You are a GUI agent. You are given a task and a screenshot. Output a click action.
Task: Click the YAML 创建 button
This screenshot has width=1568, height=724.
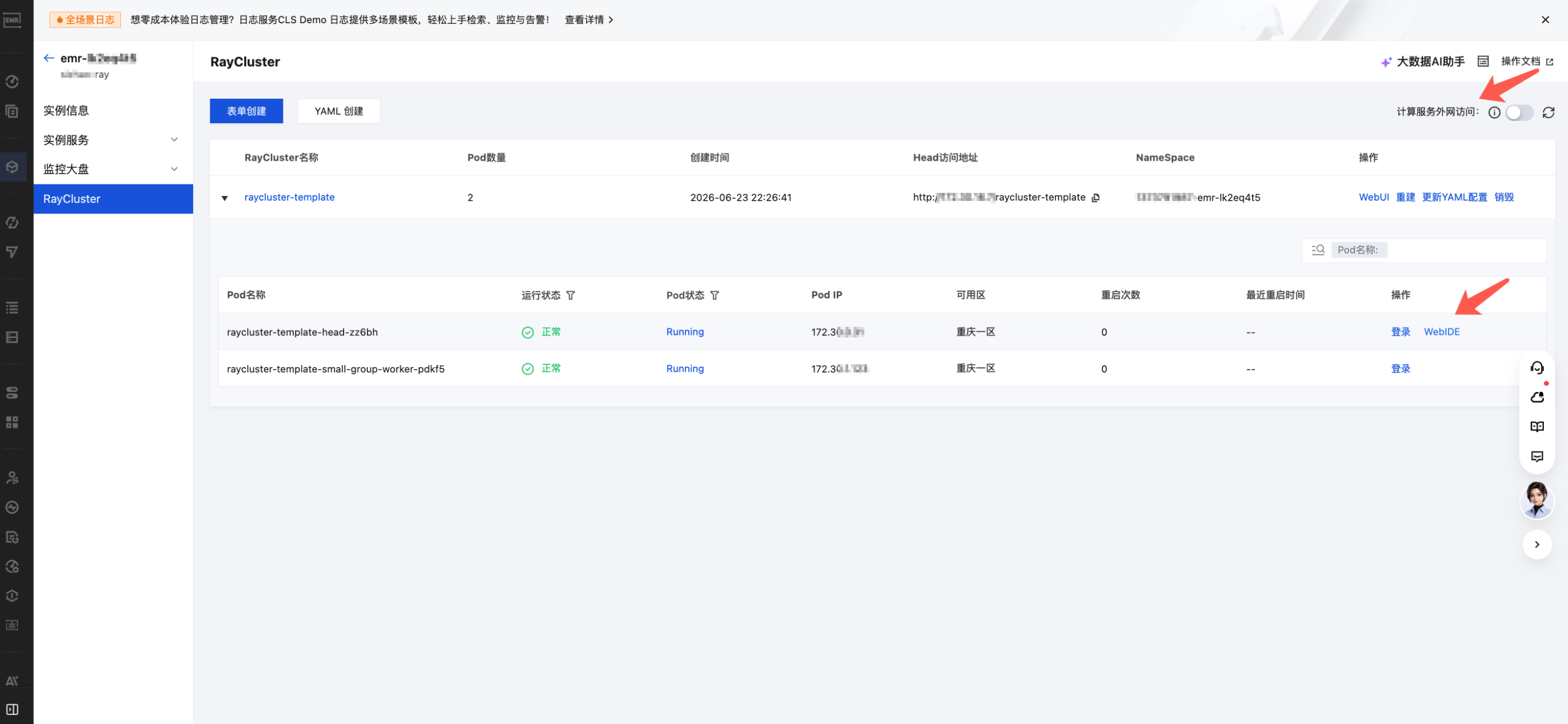[x=339, y=111]
